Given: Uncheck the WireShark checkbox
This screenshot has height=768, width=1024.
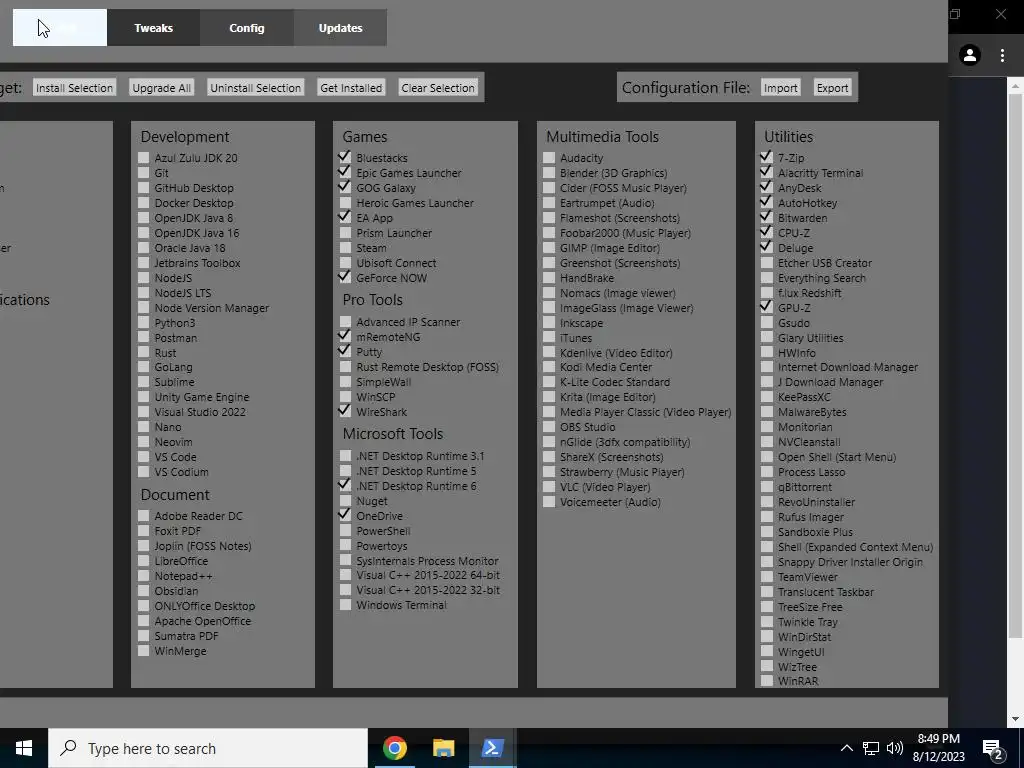Looking at the screenshot, I should pyautogui.click(x=345, y=411).
